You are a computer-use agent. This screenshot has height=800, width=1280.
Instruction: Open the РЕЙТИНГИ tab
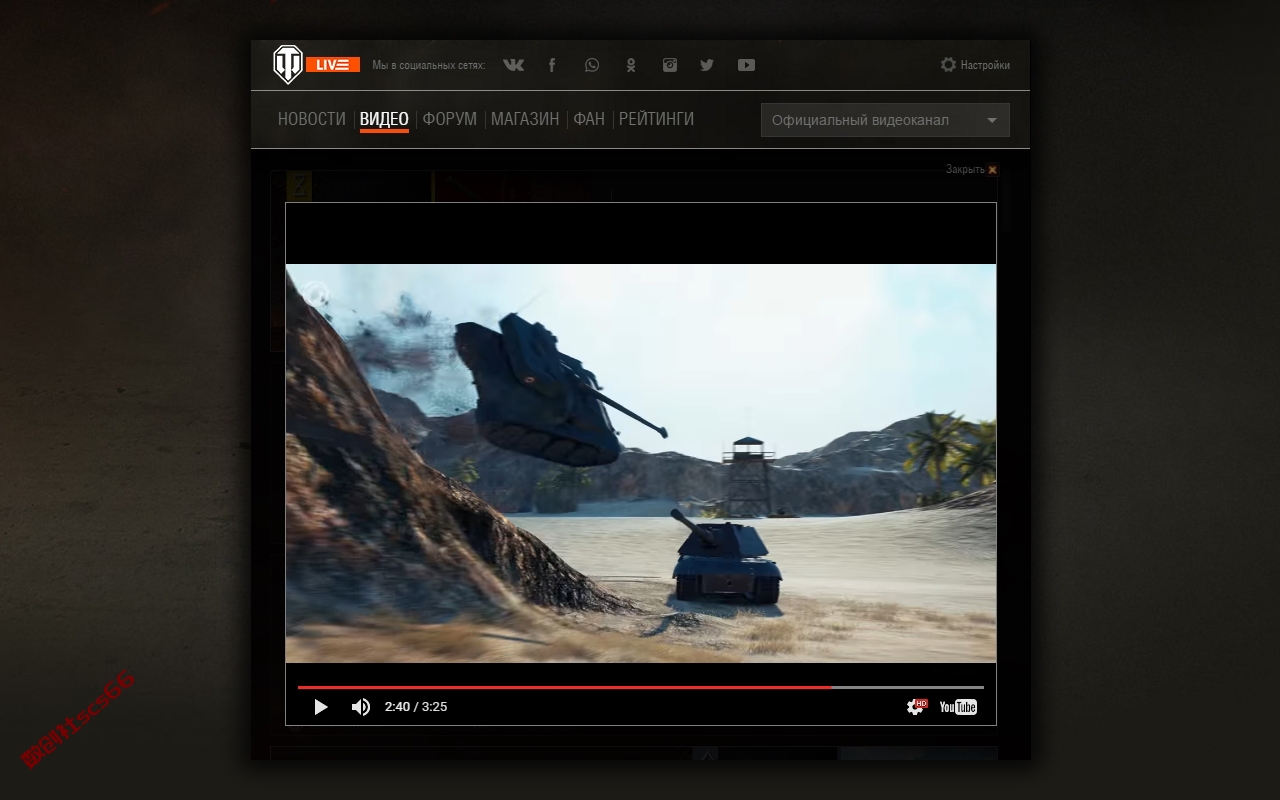pyautogui.click(x=656, y=119)
